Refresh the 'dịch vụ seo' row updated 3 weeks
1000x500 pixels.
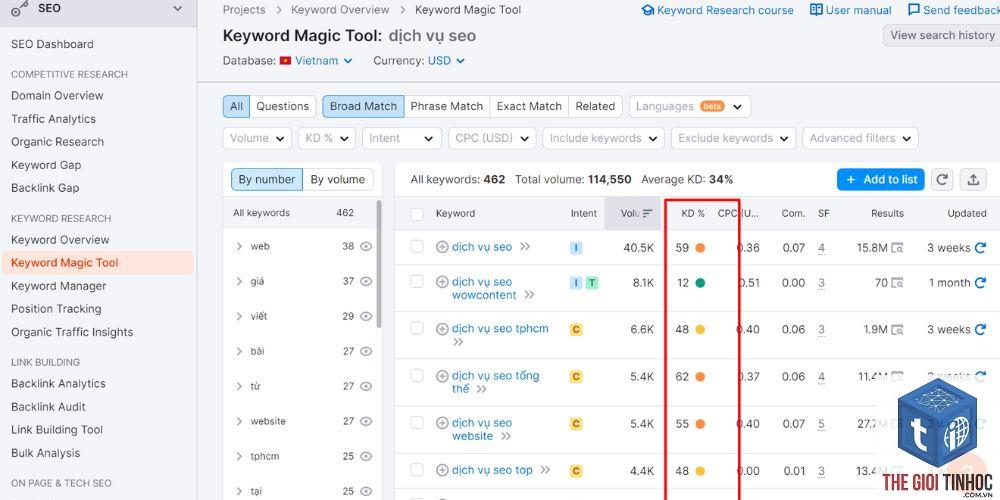(981, 247)
